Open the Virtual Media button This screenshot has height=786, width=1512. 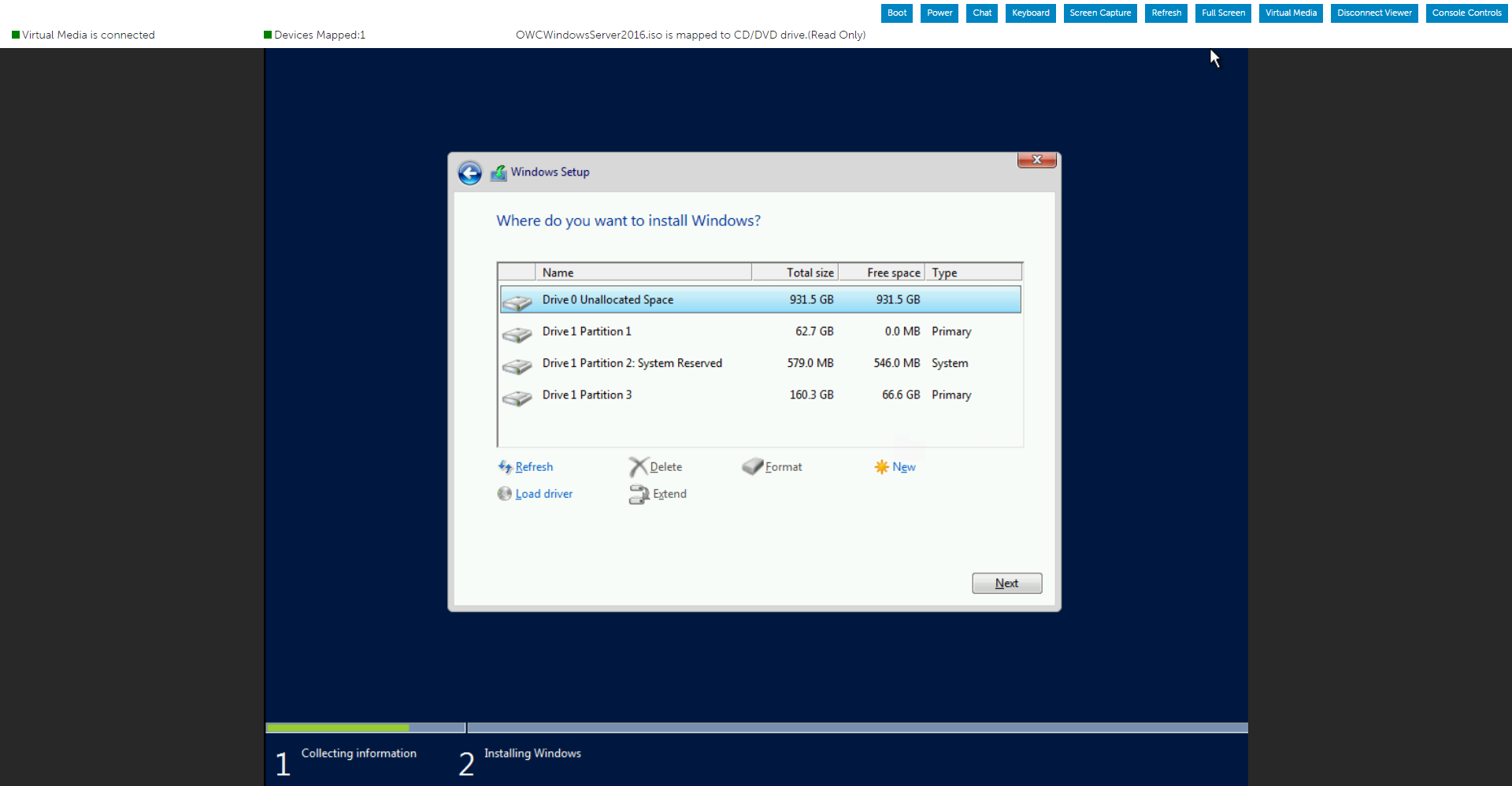[1291, 13]
